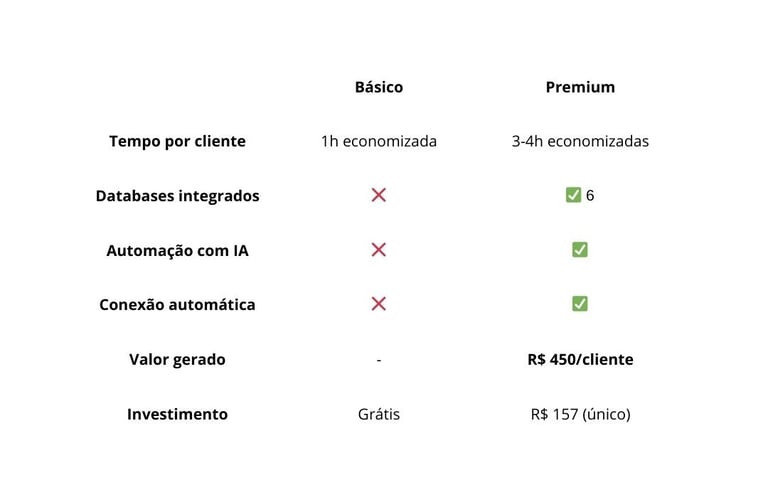Click the Databases integrados row label

click(x=177, y=196)
